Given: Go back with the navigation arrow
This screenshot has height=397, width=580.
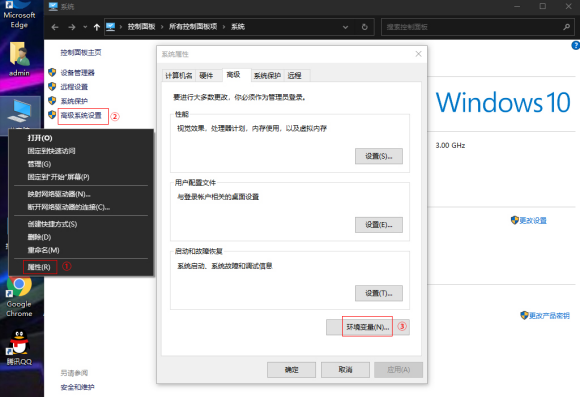Looking at the screenshot, I should (55, 27).
